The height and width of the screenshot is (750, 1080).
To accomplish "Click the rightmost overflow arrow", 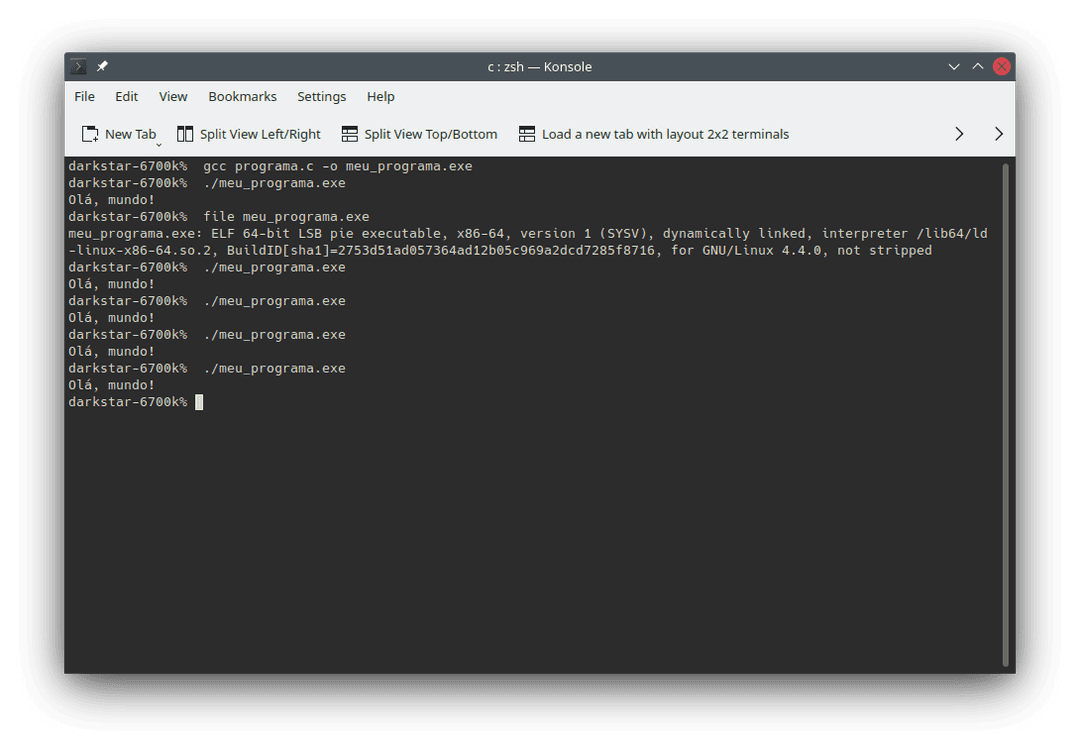I will pos(998,133).
